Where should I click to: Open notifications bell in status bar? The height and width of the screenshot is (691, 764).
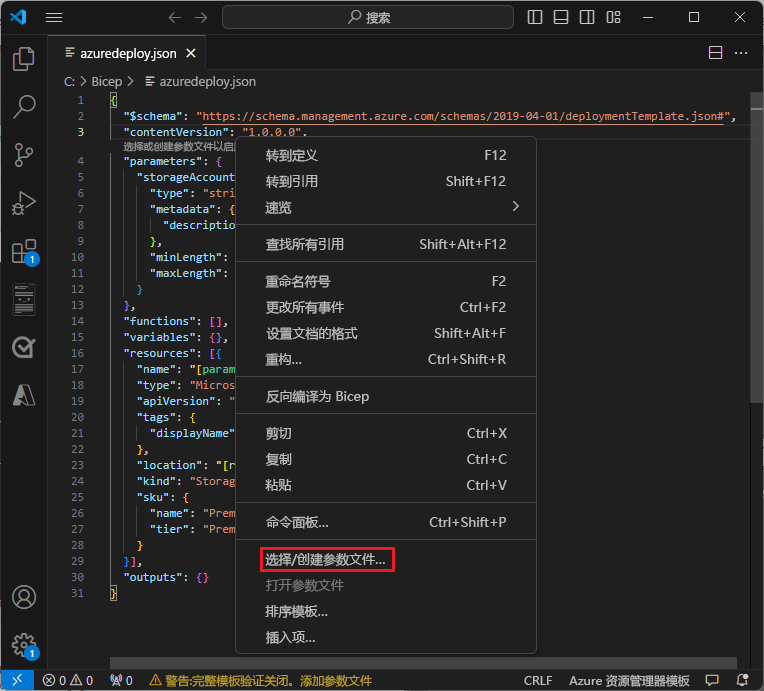click(x=743, y=680)
